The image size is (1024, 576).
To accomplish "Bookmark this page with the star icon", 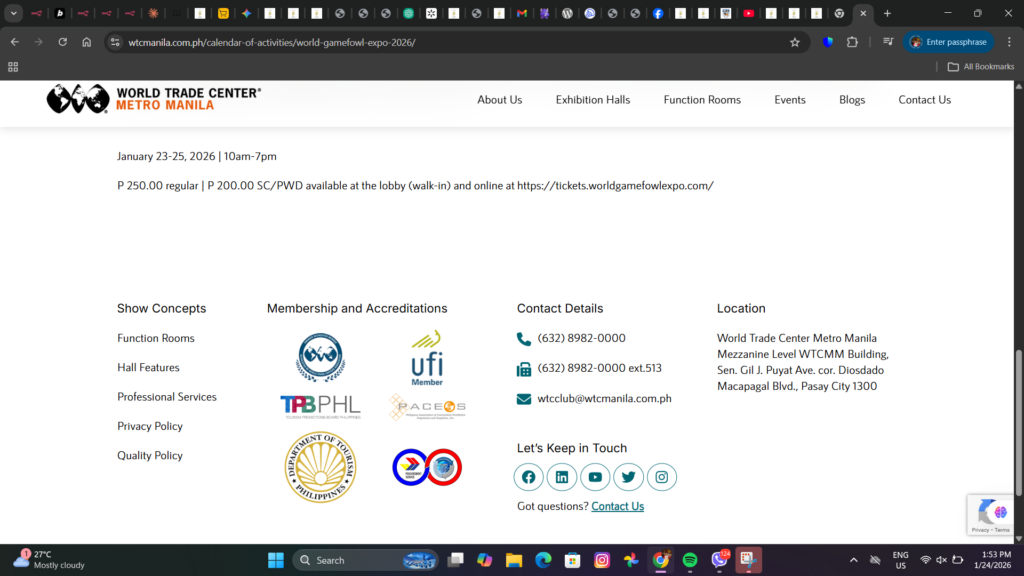I will tap(795, 42).
